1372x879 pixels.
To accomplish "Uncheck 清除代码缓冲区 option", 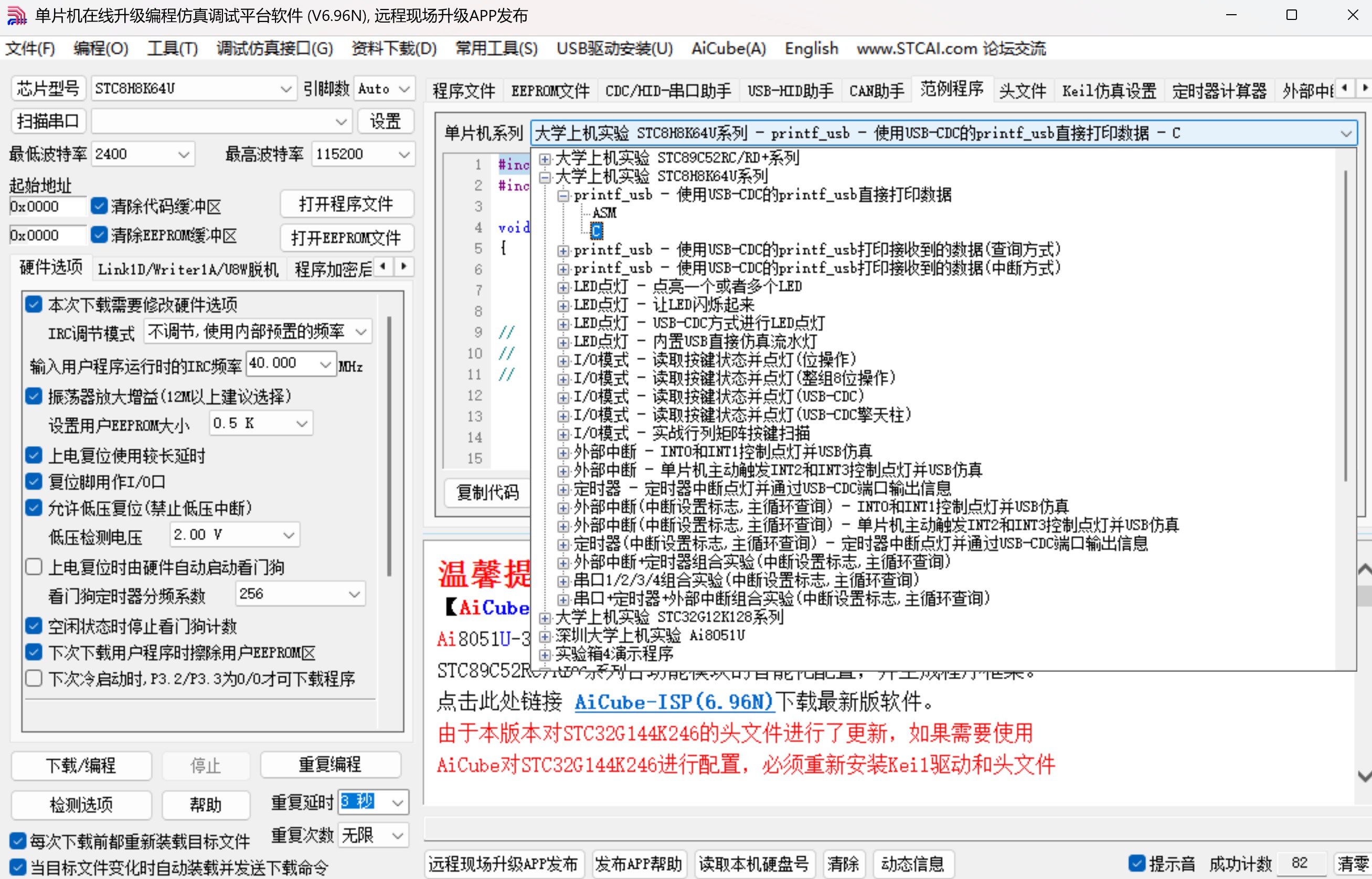I will (100, 206).
